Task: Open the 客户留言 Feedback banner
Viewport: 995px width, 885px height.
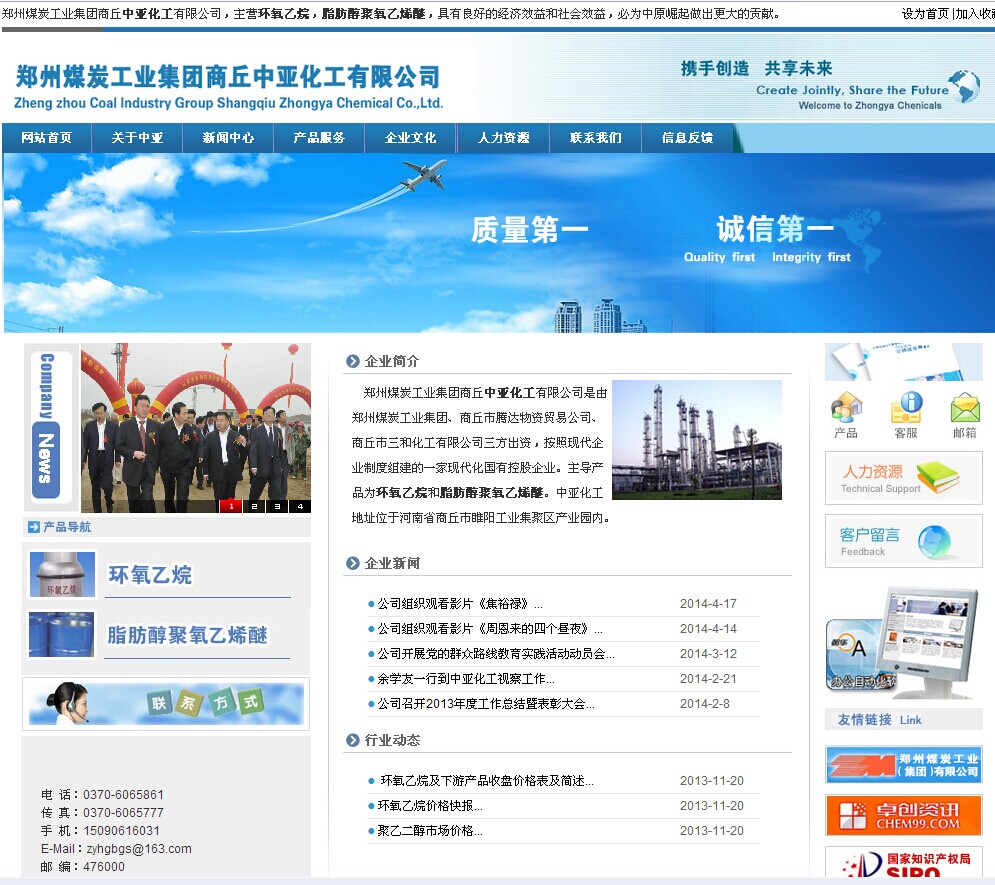Action: 904,541
